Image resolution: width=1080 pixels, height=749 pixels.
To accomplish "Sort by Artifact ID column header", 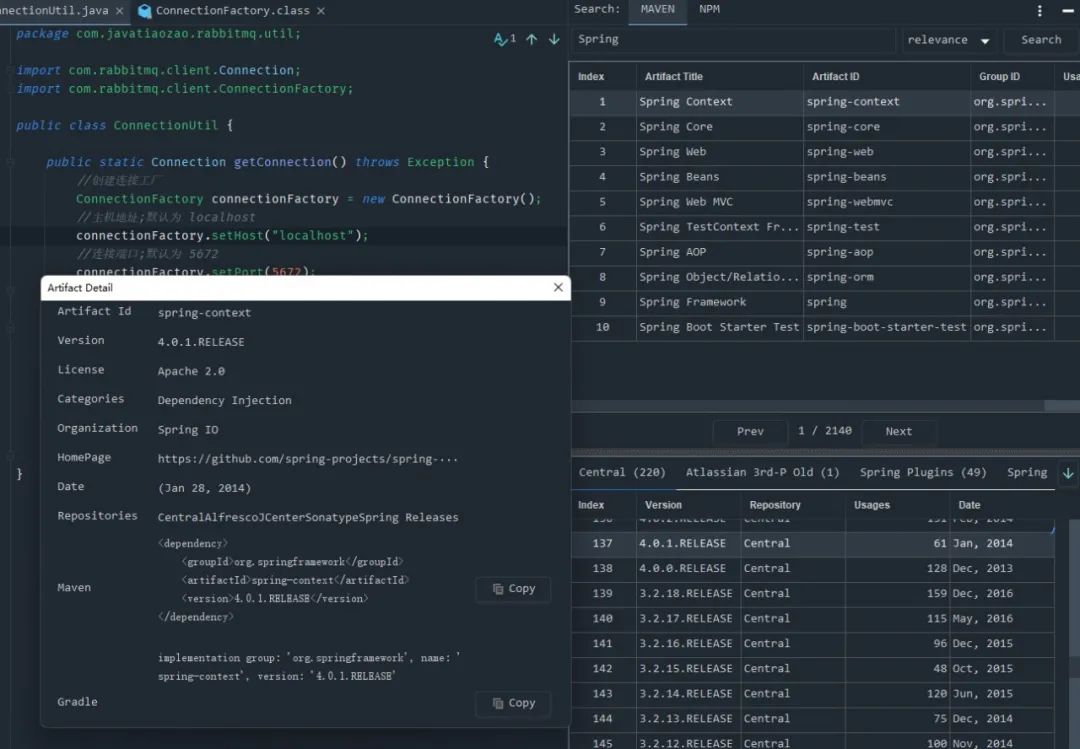I will [x=886, y=76].
